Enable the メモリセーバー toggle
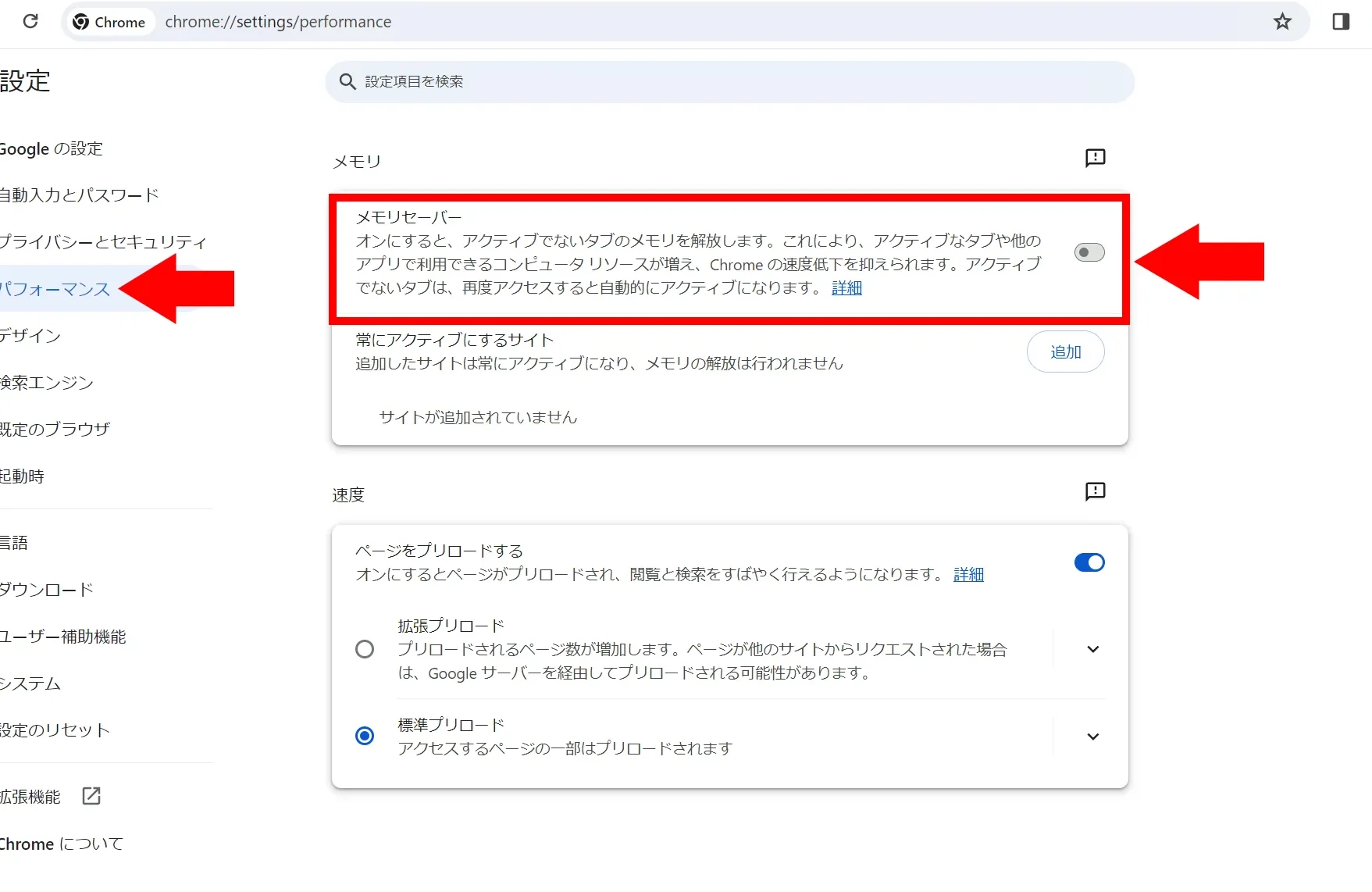Screen dimensions: 1372x892 pyautogui.click(x=1089, y=252)
